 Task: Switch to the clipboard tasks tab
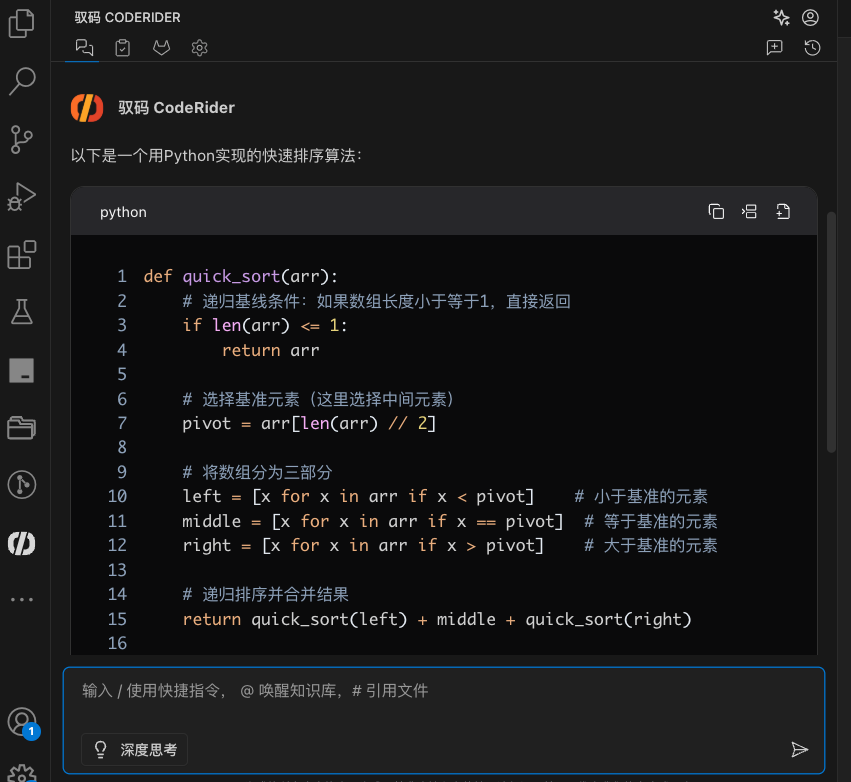(x=123, y=48)
